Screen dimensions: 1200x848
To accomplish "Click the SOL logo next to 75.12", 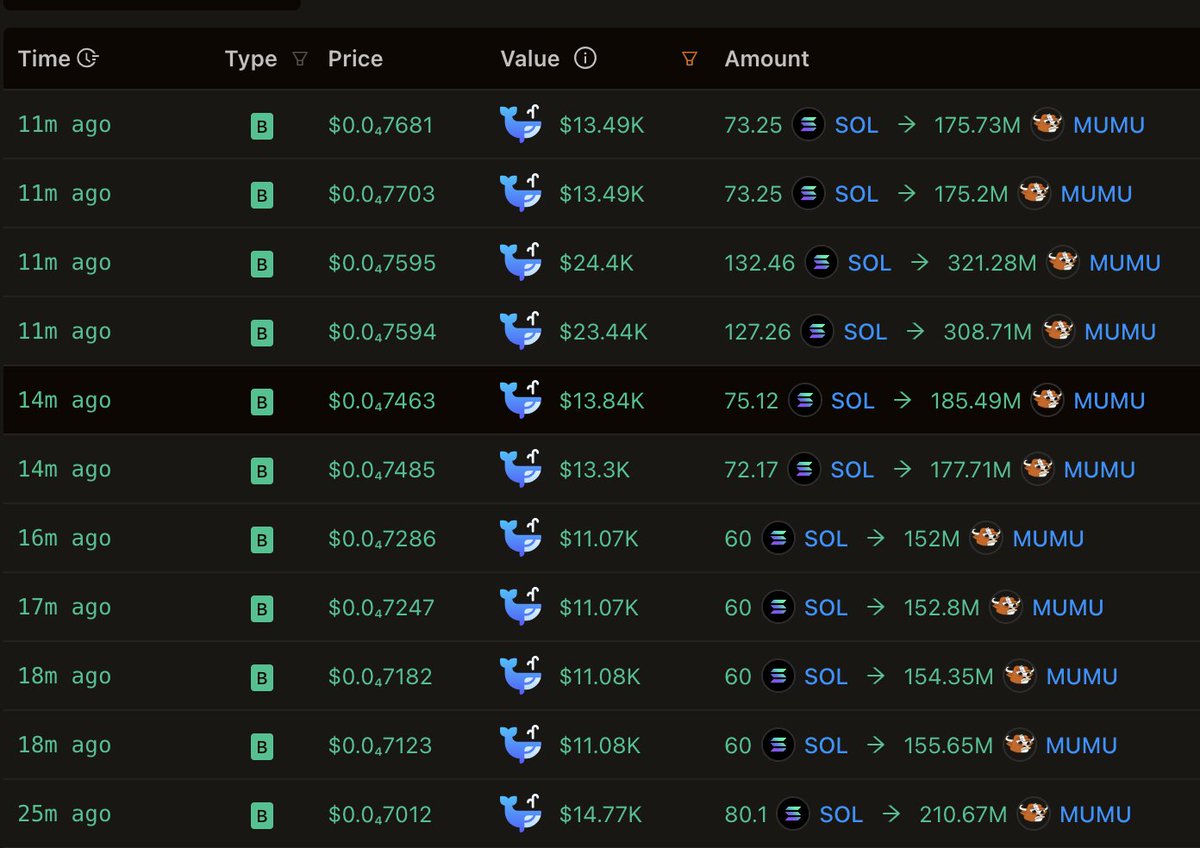I will [805, 400].
